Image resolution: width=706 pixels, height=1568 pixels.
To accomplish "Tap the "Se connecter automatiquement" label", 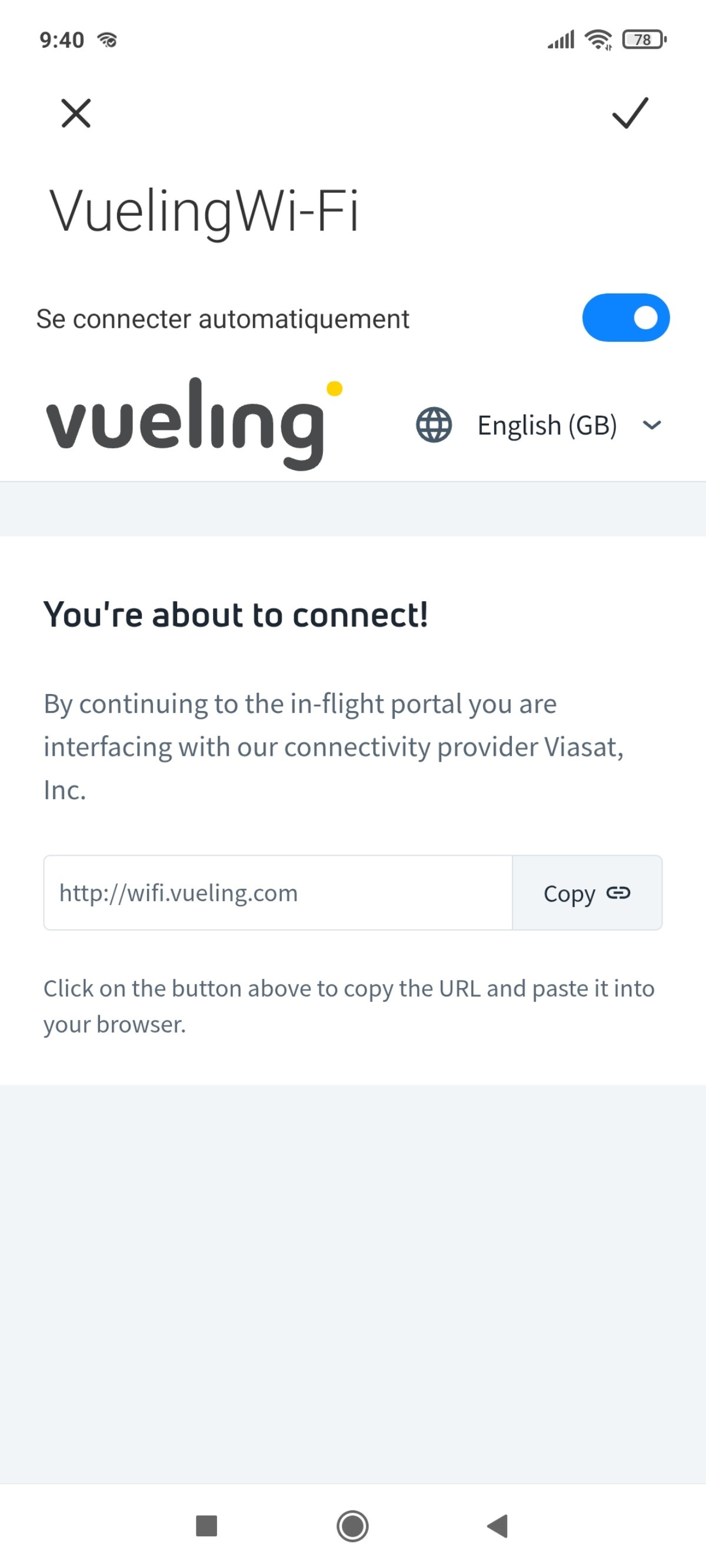I will tap(222, 319).
